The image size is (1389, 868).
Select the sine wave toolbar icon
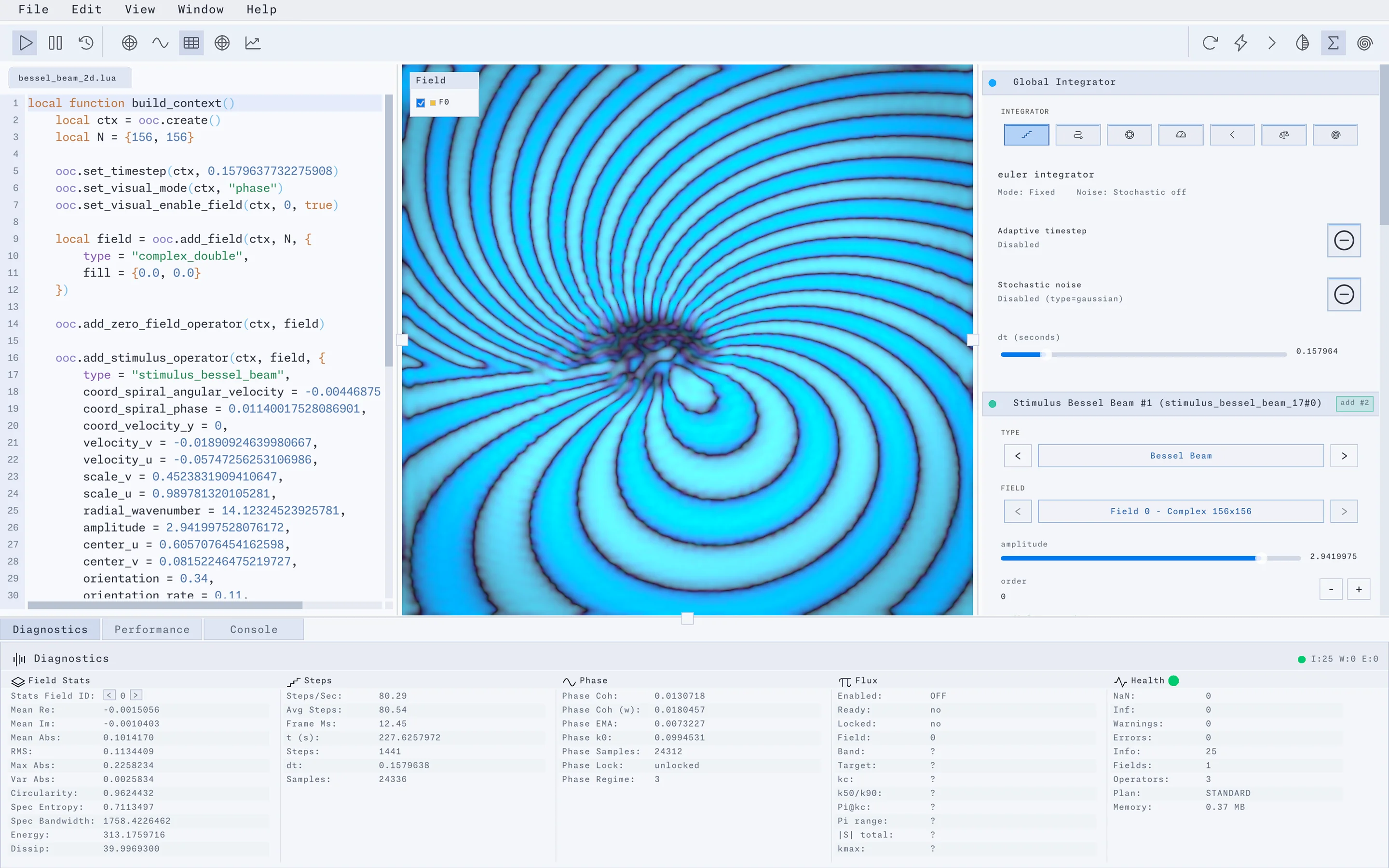point(160,42)
